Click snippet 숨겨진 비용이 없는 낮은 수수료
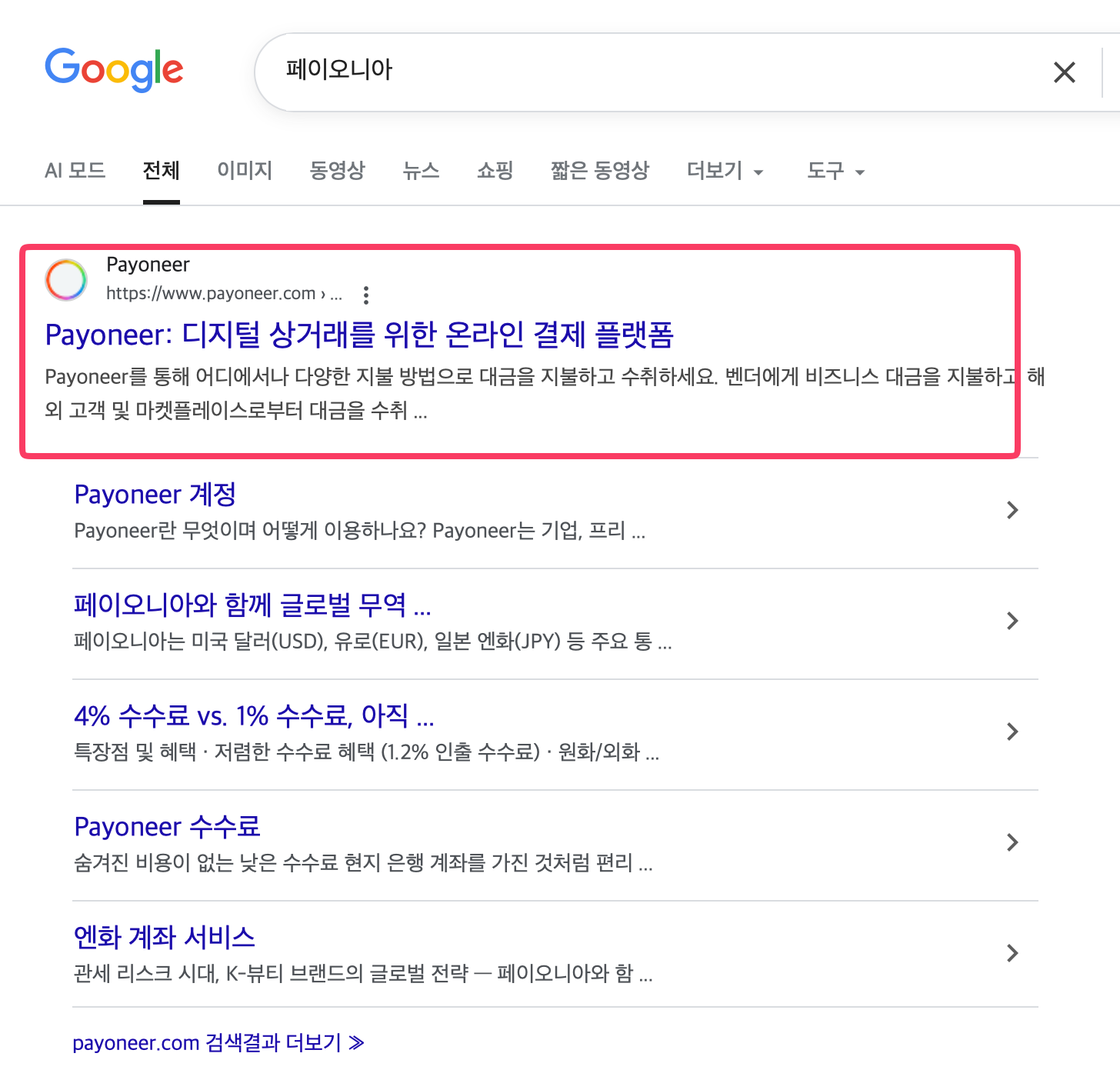The width and height of the screenshot is (1120, 1080). tap(363, 863)
